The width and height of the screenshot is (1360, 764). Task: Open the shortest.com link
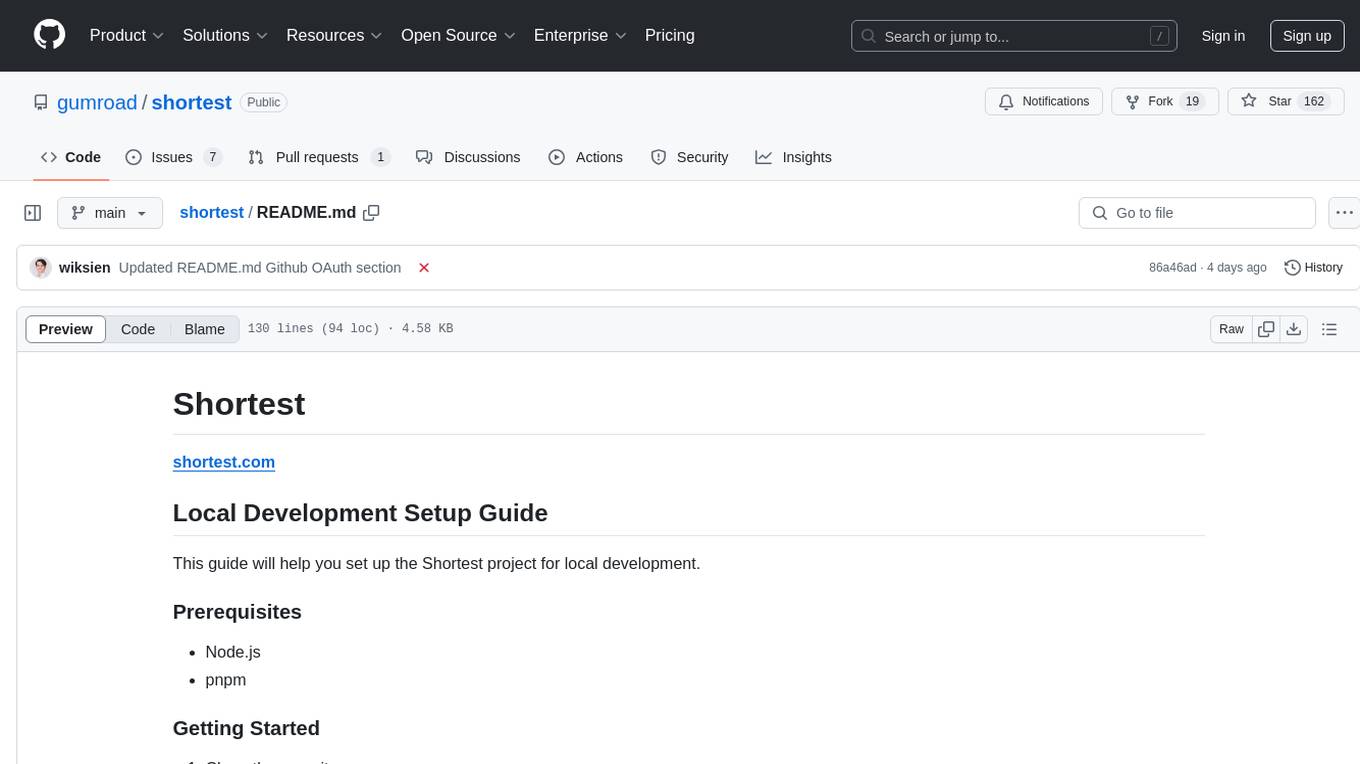pos(224,462)
